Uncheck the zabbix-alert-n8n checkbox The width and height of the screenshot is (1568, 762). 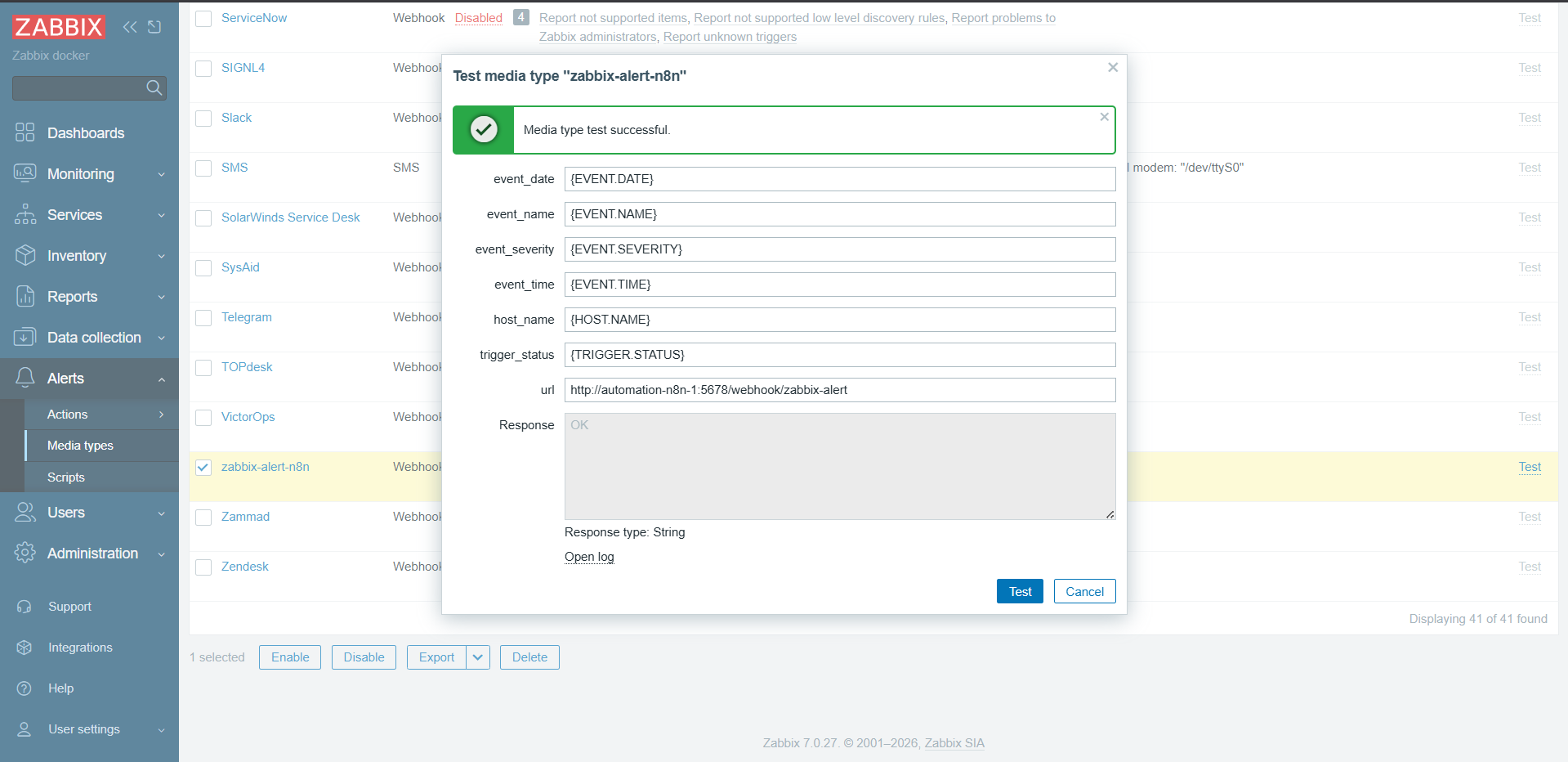point(203,468)
